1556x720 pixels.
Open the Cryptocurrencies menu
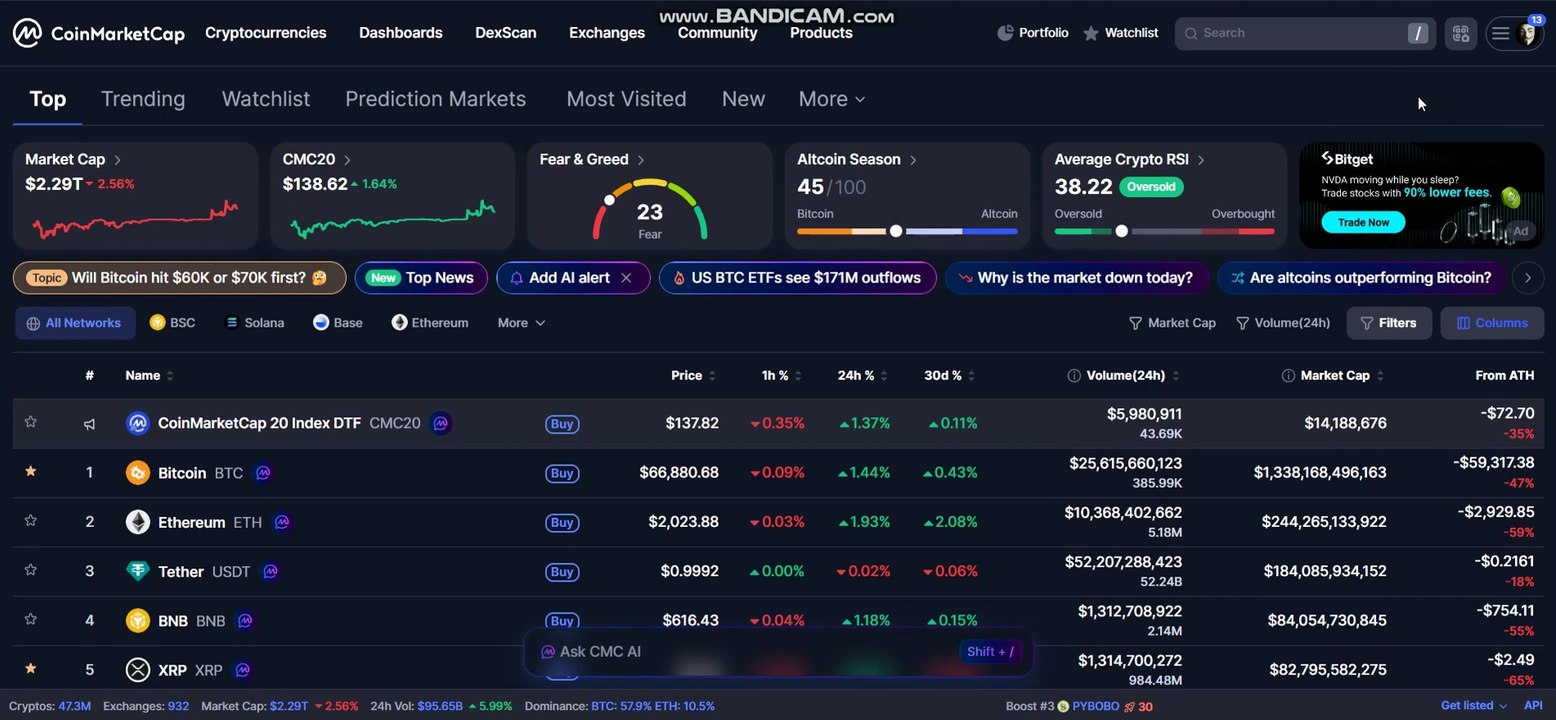[266, 33]
